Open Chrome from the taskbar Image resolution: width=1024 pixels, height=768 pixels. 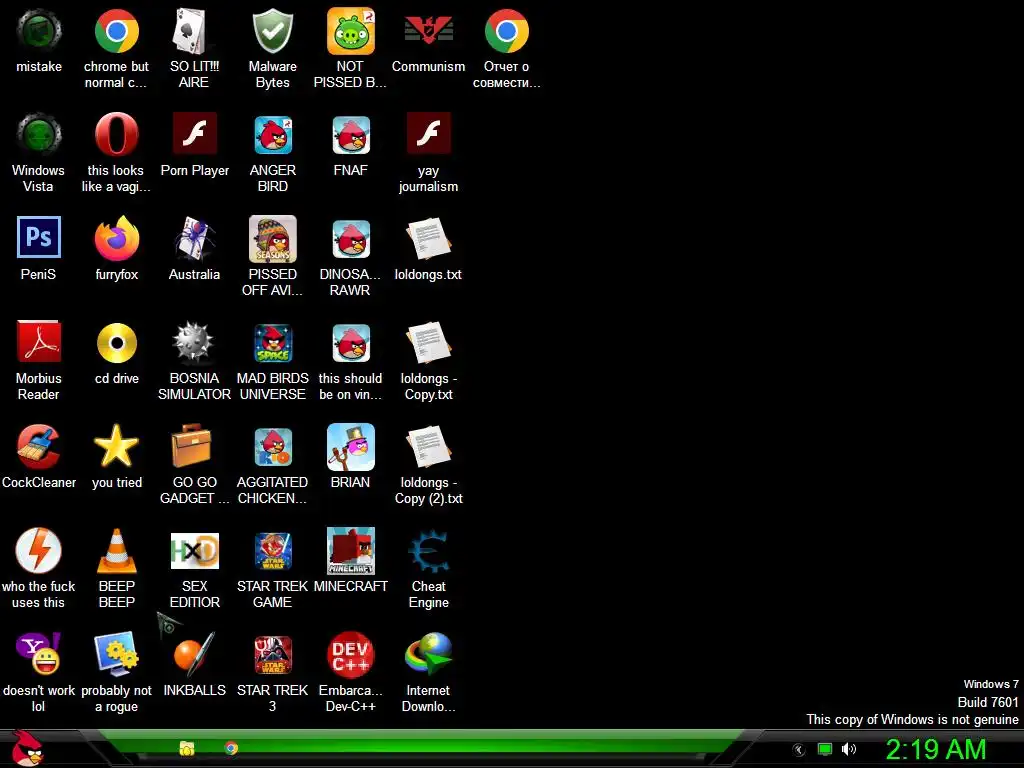coord(231,748)
